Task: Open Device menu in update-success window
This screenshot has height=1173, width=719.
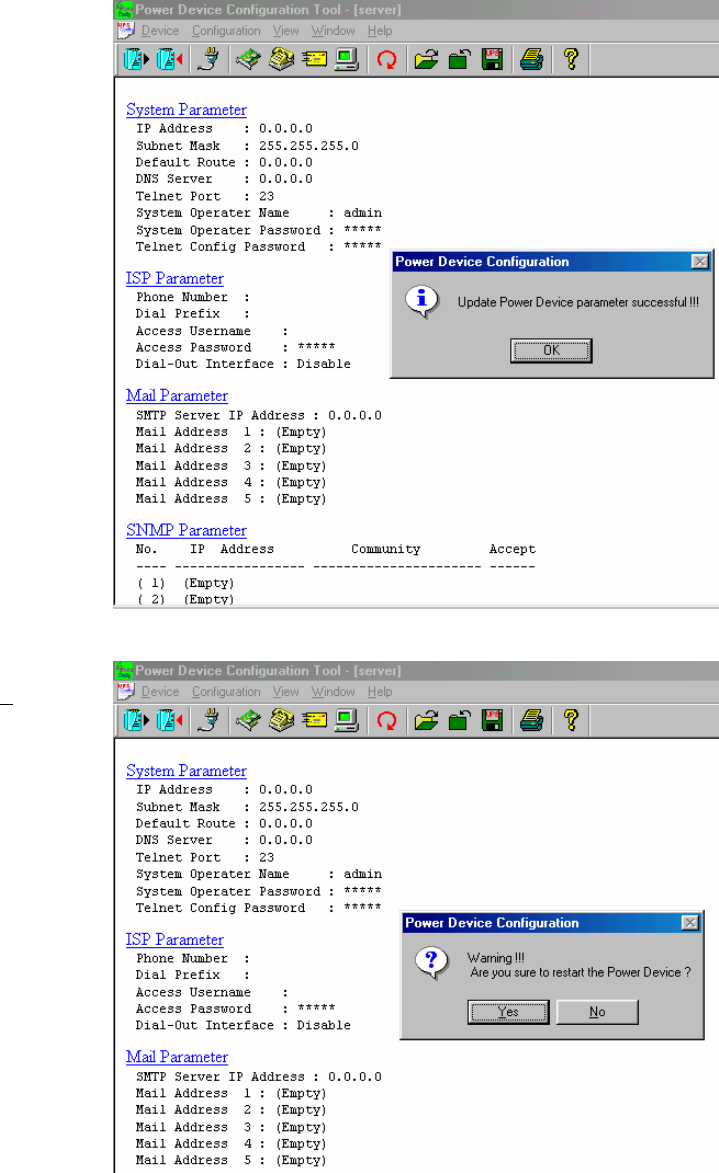Action: [x=160, y=31]
